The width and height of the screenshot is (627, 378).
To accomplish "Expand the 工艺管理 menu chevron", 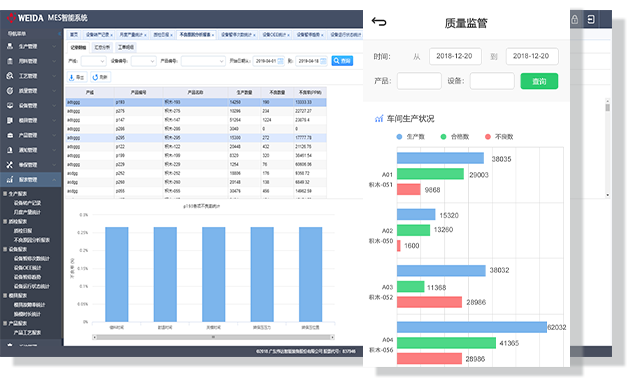I will pos(54,76).
